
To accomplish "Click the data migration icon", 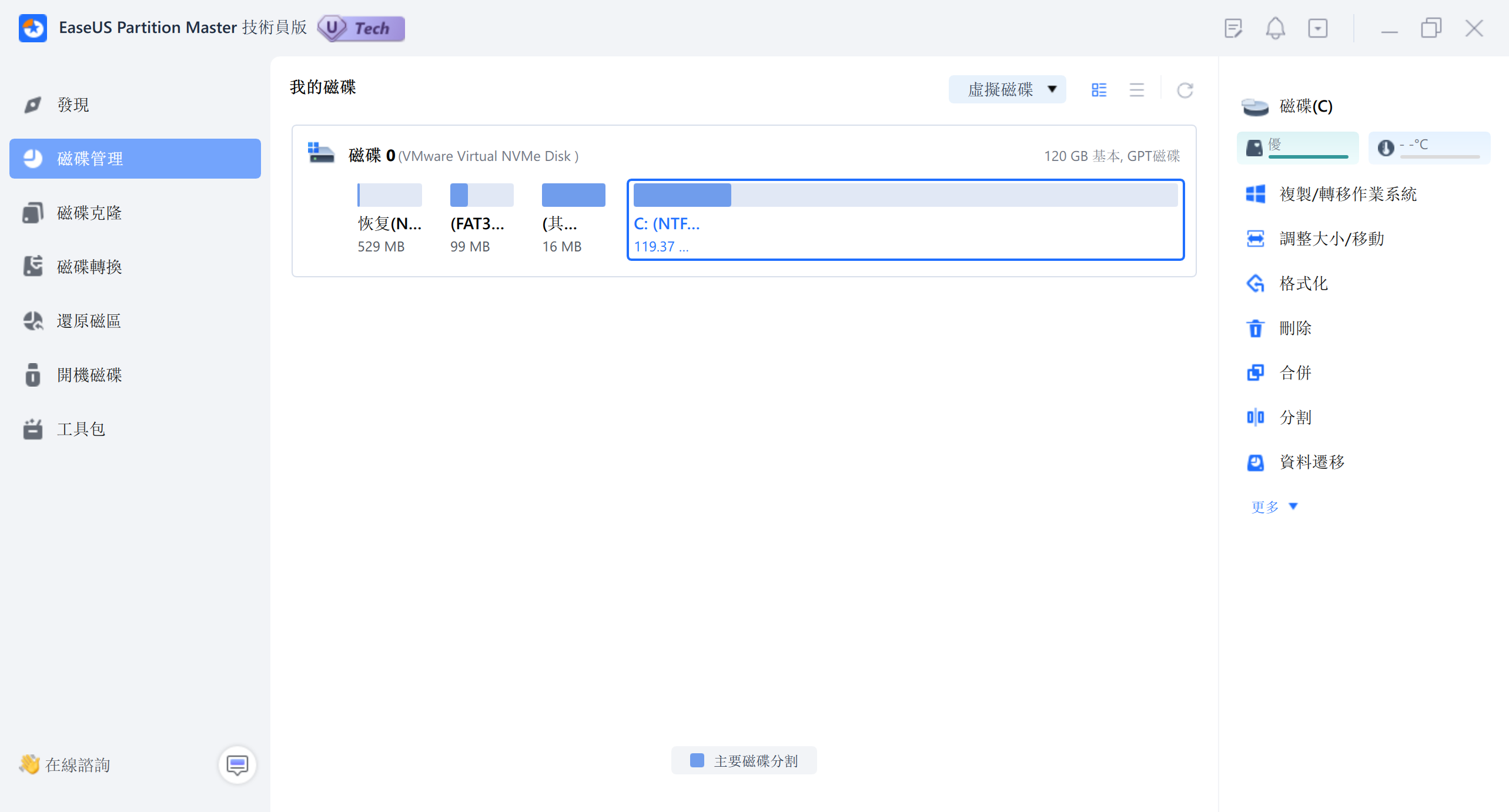I will 1256,462.
